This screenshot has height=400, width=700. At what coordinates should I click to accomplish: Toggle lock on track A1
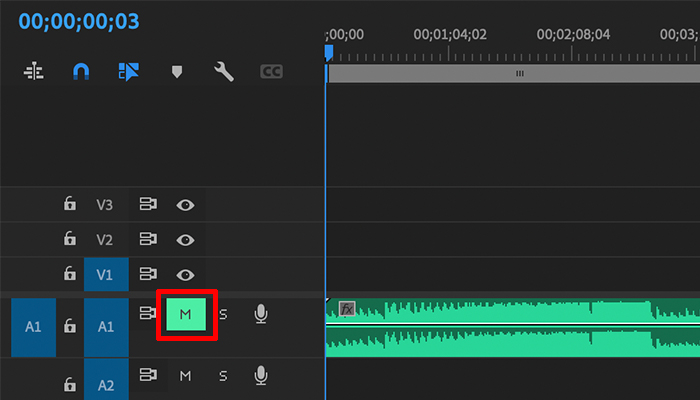pos(69,326)
